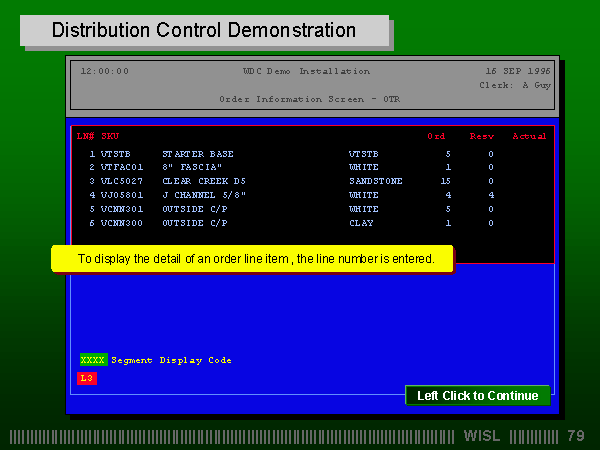The height and width of the screenshot is (450, 600).
Task: Click the LN# column header
Action: pyautogui.click(x=85, y=136)
